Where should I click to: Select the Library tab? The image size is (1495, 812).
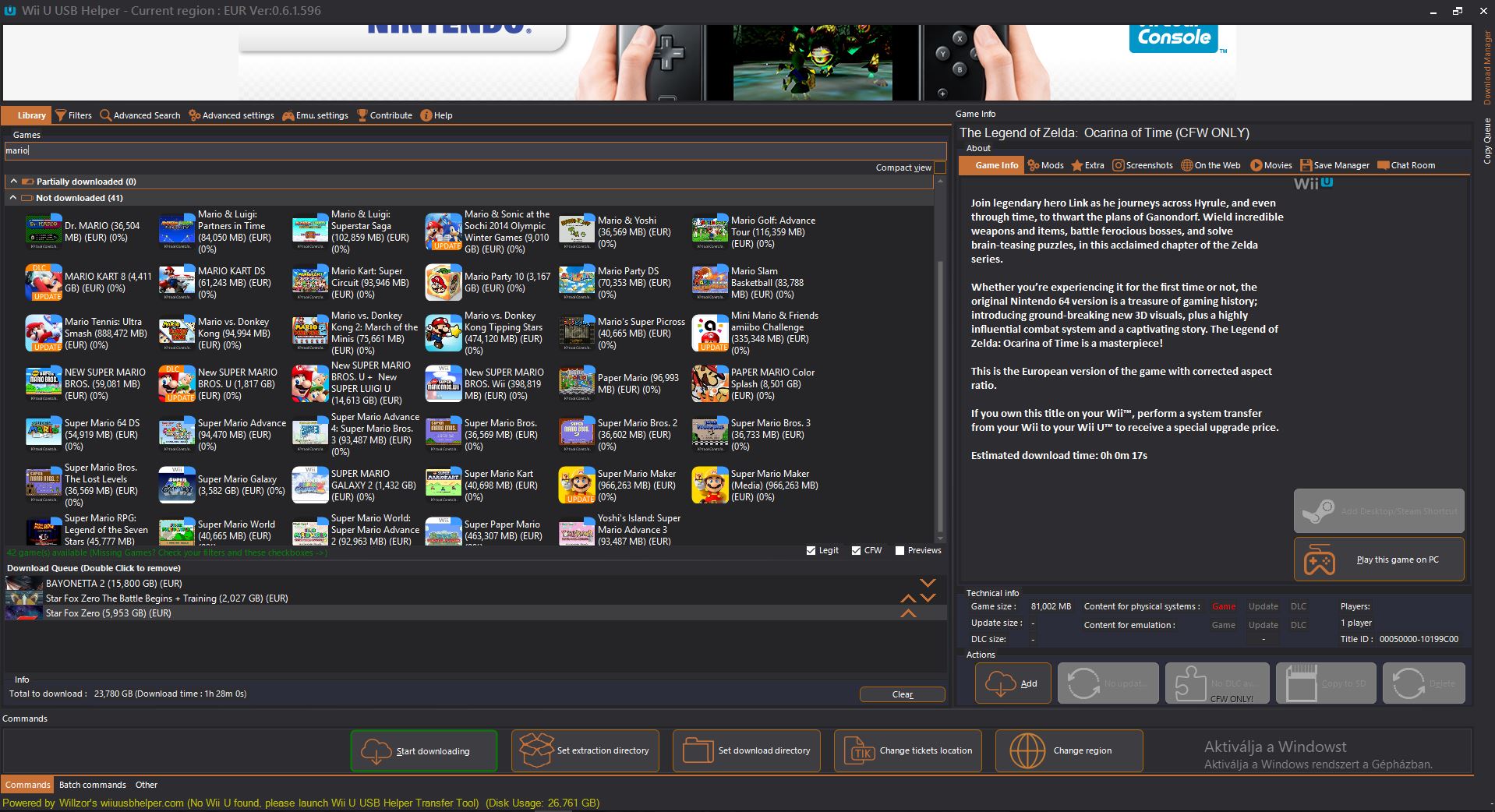coord(27,115)
